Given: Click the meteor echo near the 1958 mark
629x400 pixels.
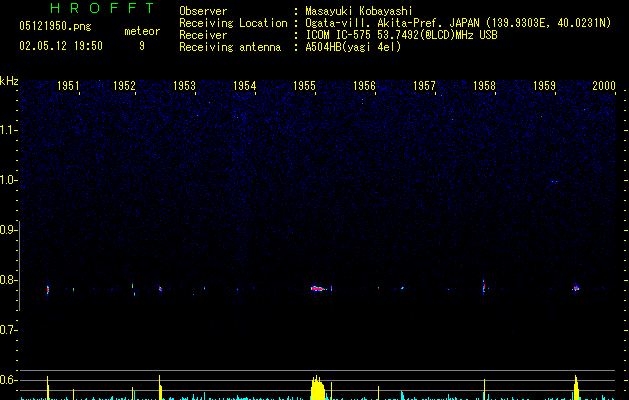Looking at the screenshot, I should pyautogui.click(x=484, y=287).
